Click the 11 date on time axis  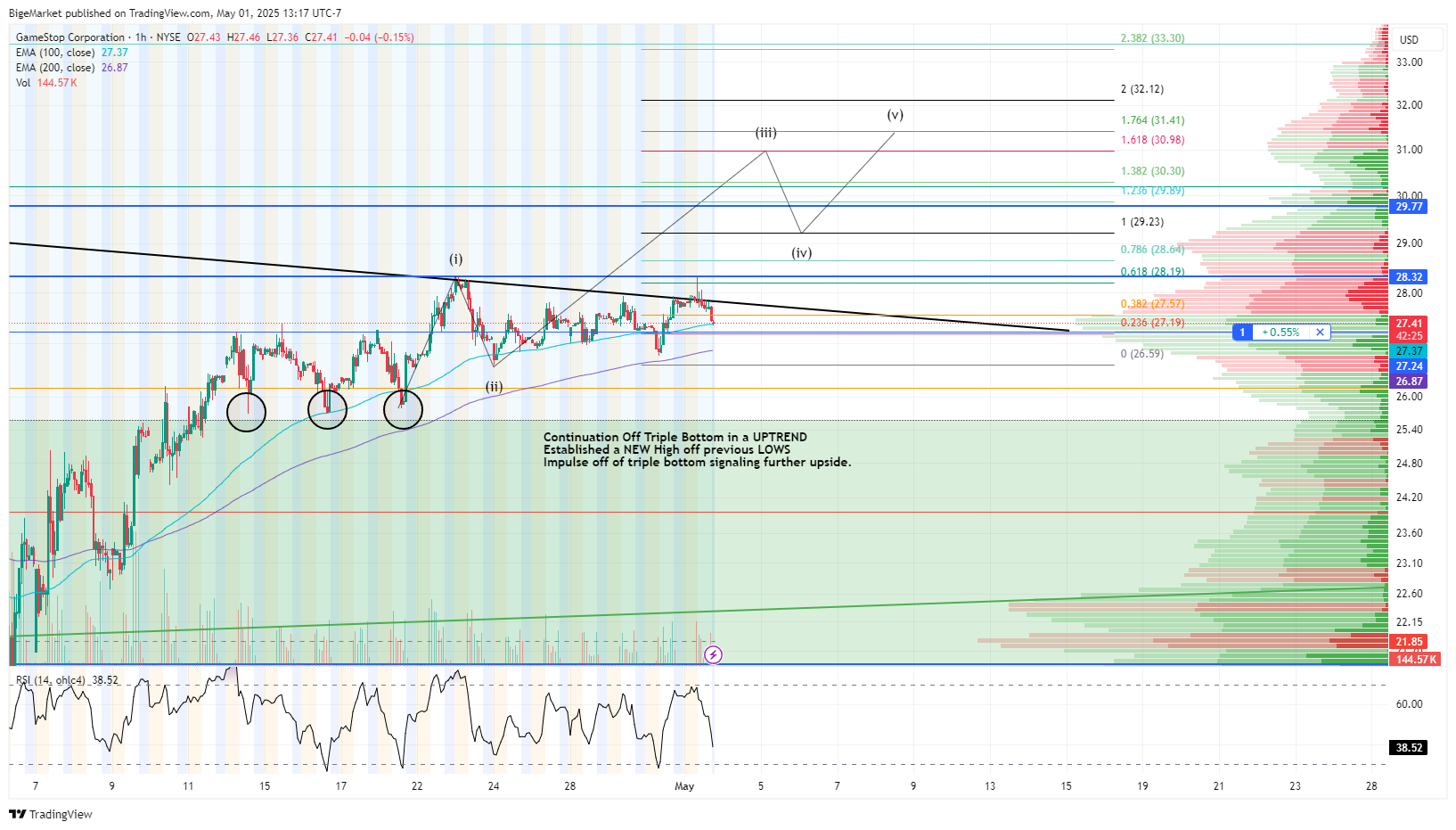188,786
